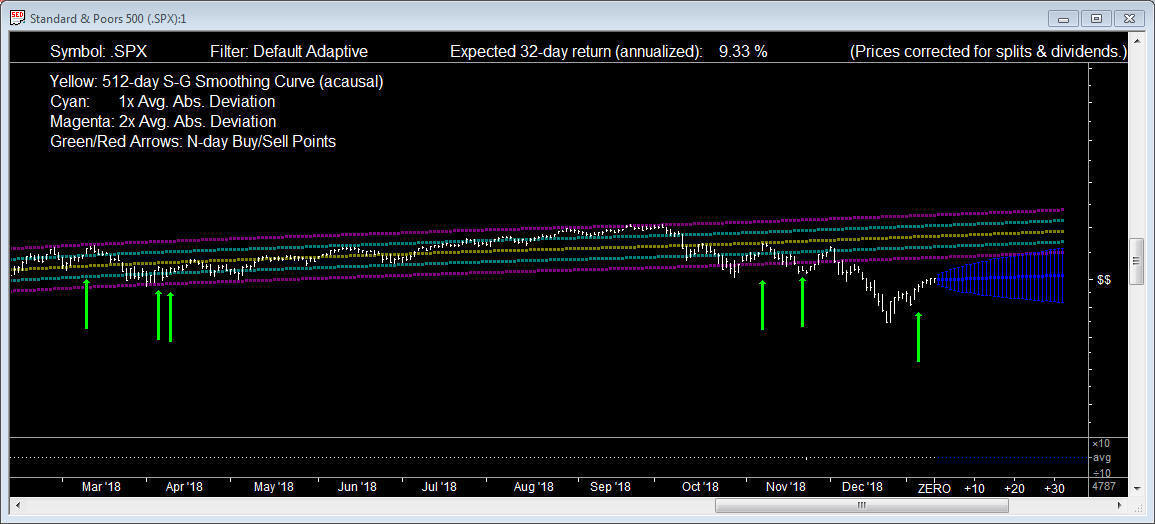The height and width of the screenshot is (524, 1155).
Task: Click the 'Jun '18' axis label
Action: pyautogui.click(x=357, y=487)
